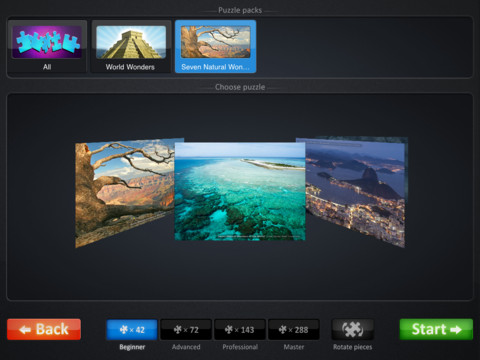The height and width of the screenshot is (360, 480).
Task: Choose the Rio harbor night puzzle
Action: coord(355,192)
